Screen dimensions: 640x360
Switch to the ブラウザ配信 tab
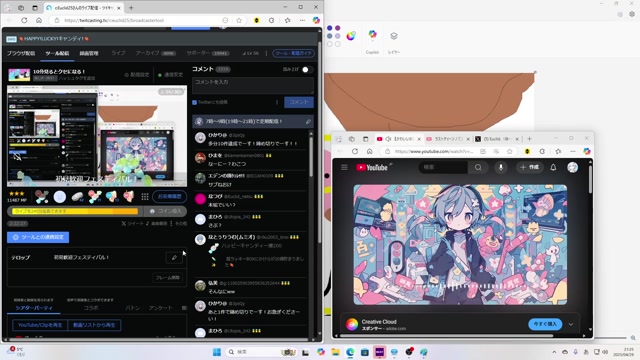[x=21, y=53]
